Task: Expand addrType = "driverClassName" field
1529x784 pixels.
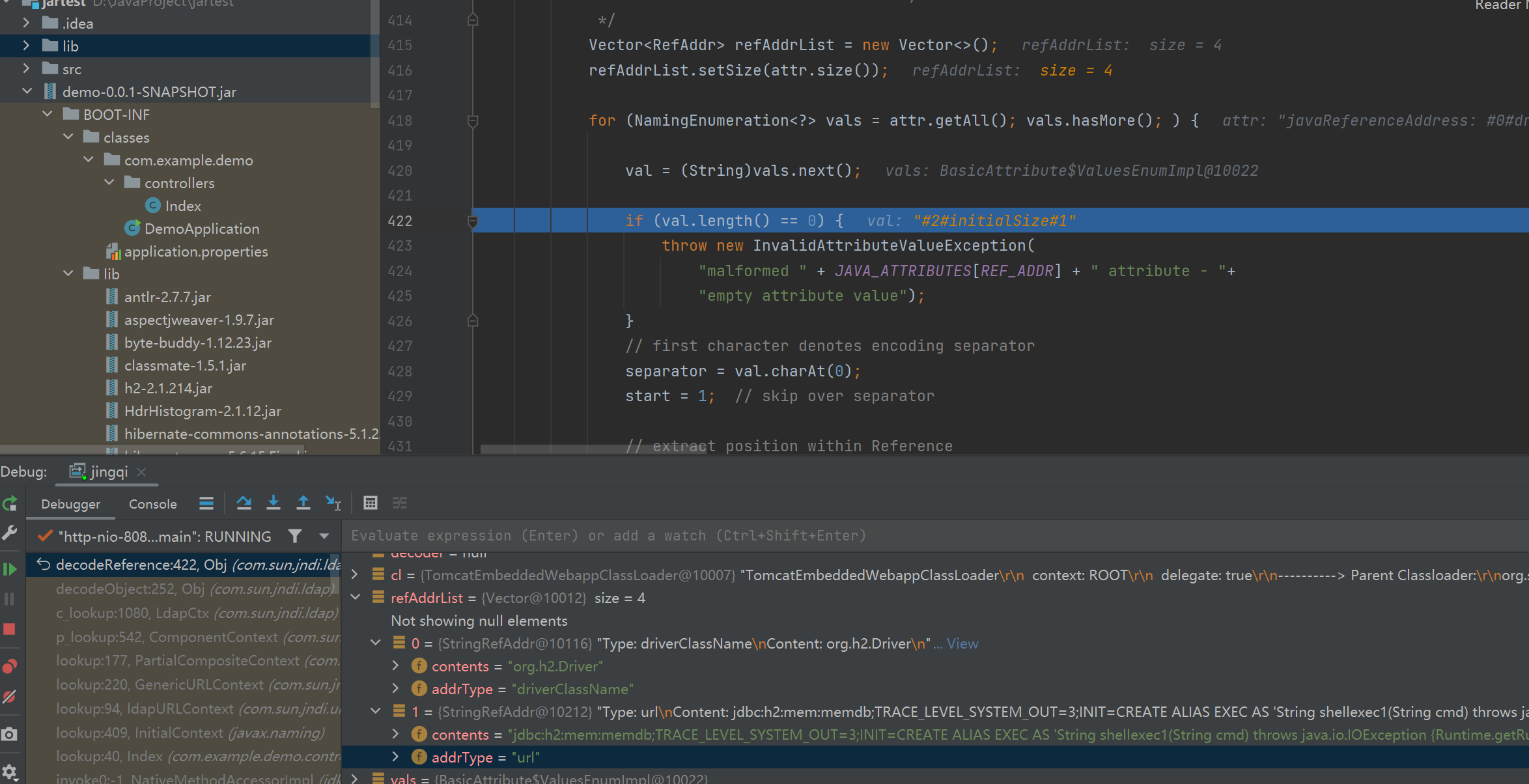Action: (395, 689)
